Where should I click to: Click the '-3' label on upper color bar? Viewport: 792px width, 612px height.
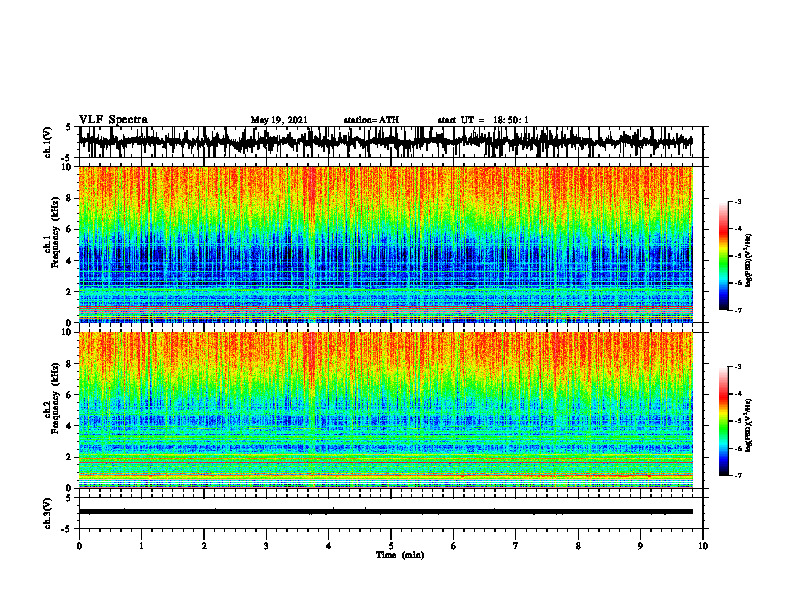737,202
